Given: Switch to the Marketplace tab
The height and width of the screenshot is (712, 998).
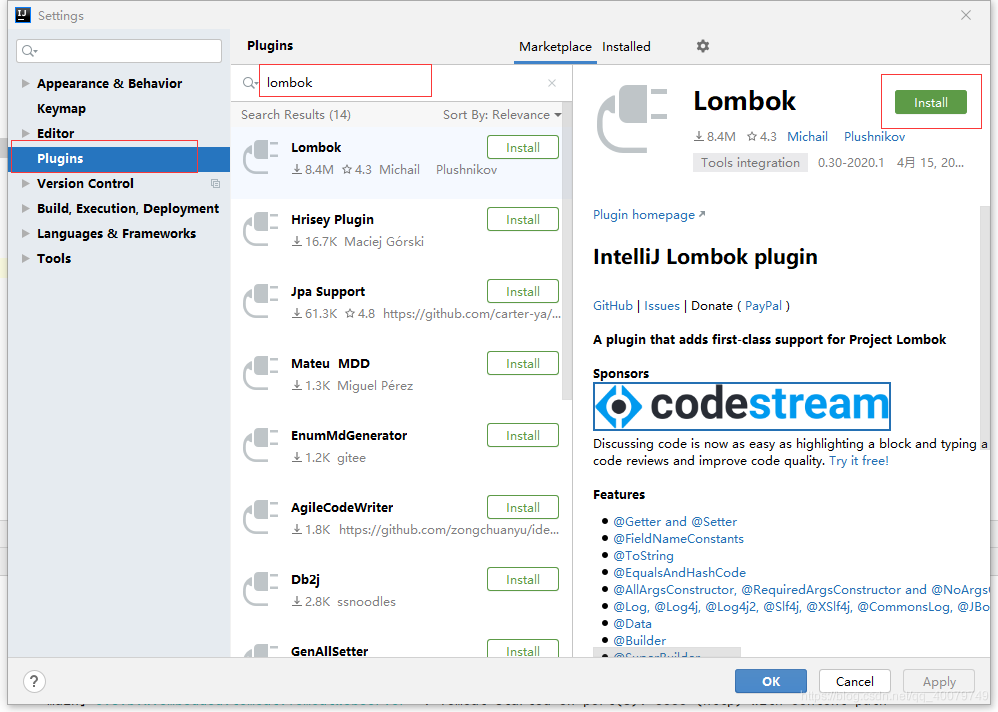Looking at the screenshot, I should tap(555, 46).
